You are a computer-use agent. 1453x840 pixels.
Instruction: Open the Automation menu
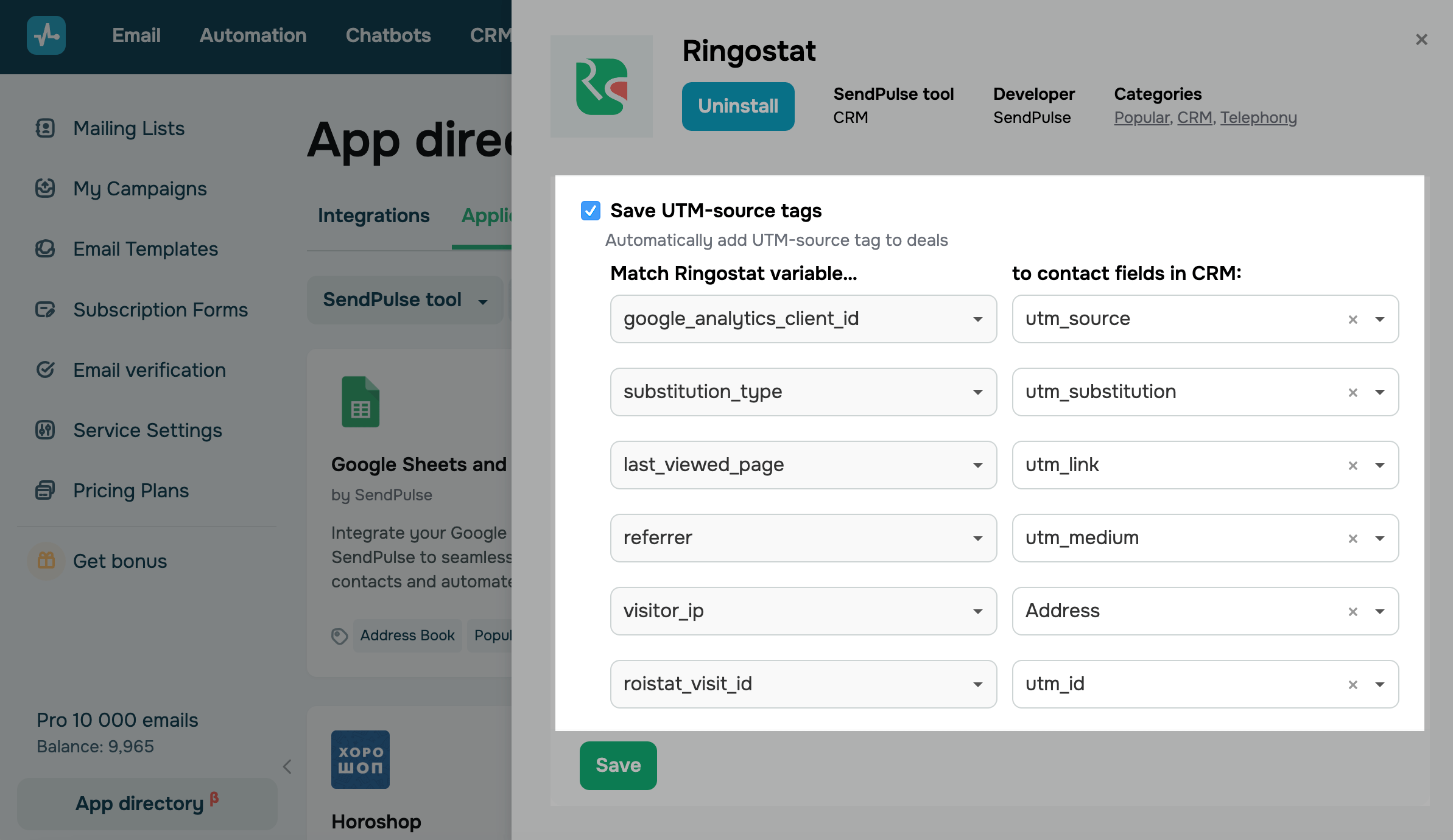pyautogui.click(x=253, y=35)
